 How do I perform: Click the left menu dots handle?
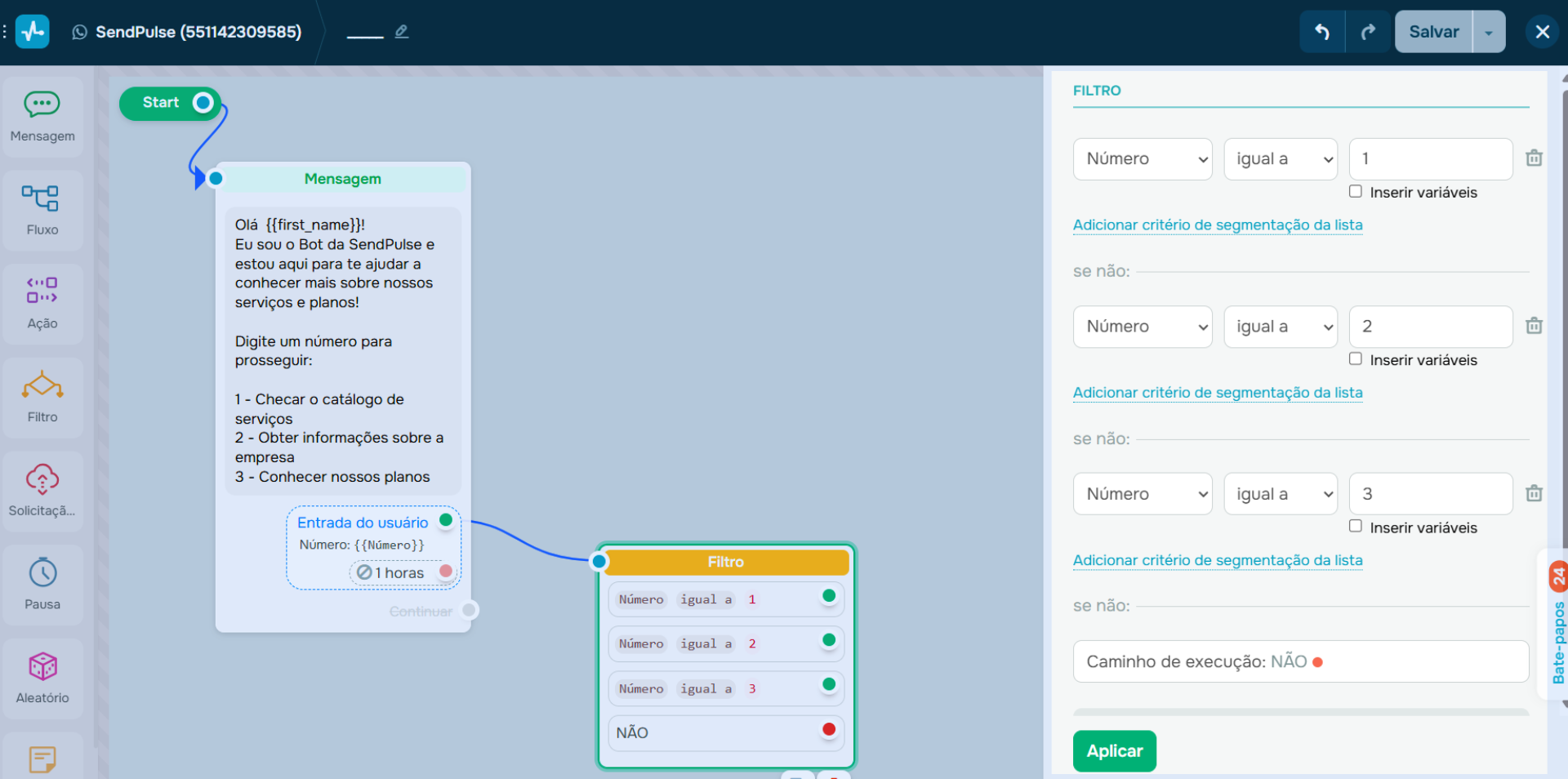[x=5, y=32]
